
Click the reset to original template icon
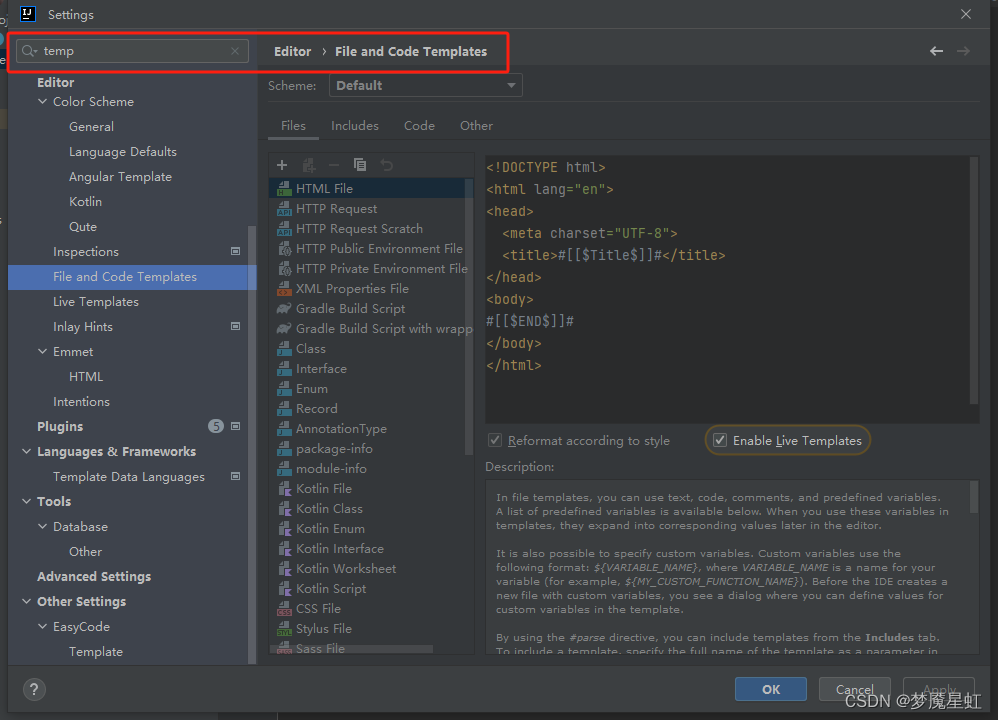point(386,166)
